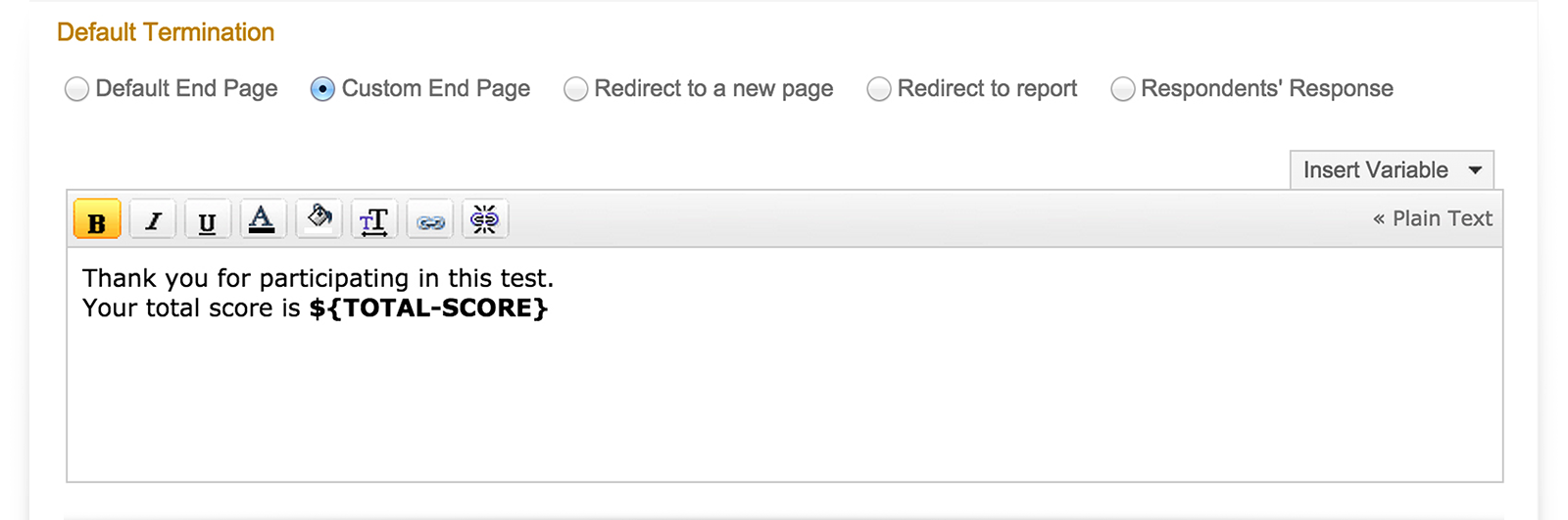
Task: Click the insert hyperlink chain icon
Action: [x=430, y=219]
